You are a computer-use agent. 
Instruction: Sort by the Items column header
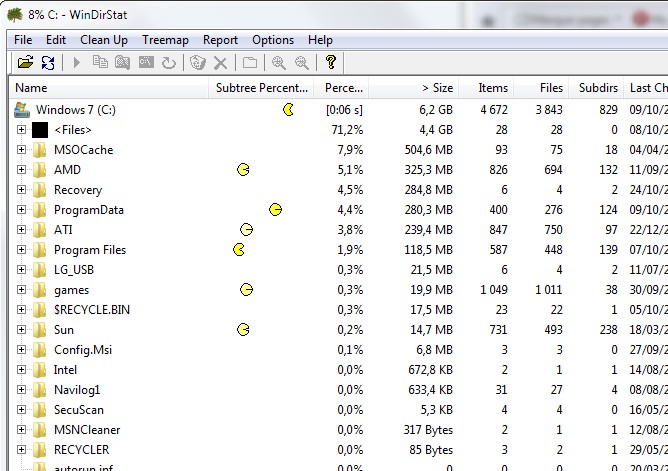(x=486, y=88)
